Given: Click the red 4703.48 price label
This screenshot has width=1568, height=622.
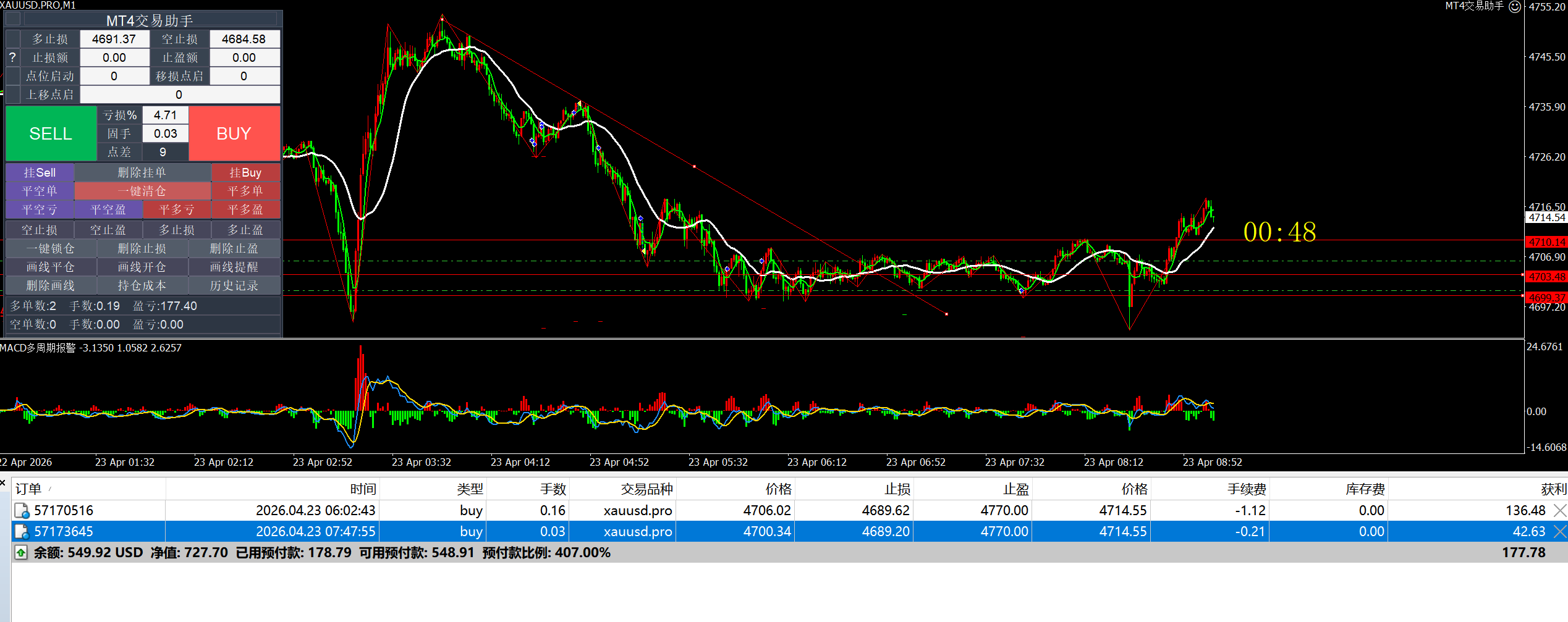Looking at the screenshot, I should coord(1546,277).
